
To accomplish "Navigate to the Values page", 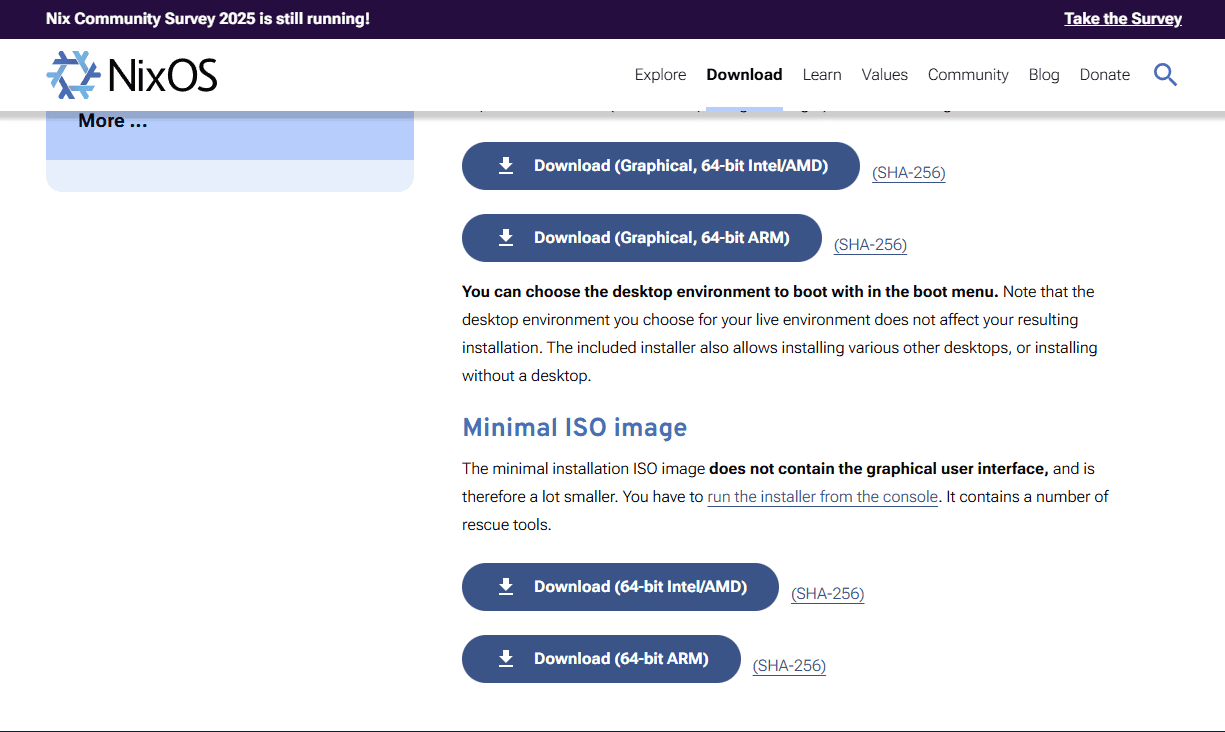I will coord(884,74).
